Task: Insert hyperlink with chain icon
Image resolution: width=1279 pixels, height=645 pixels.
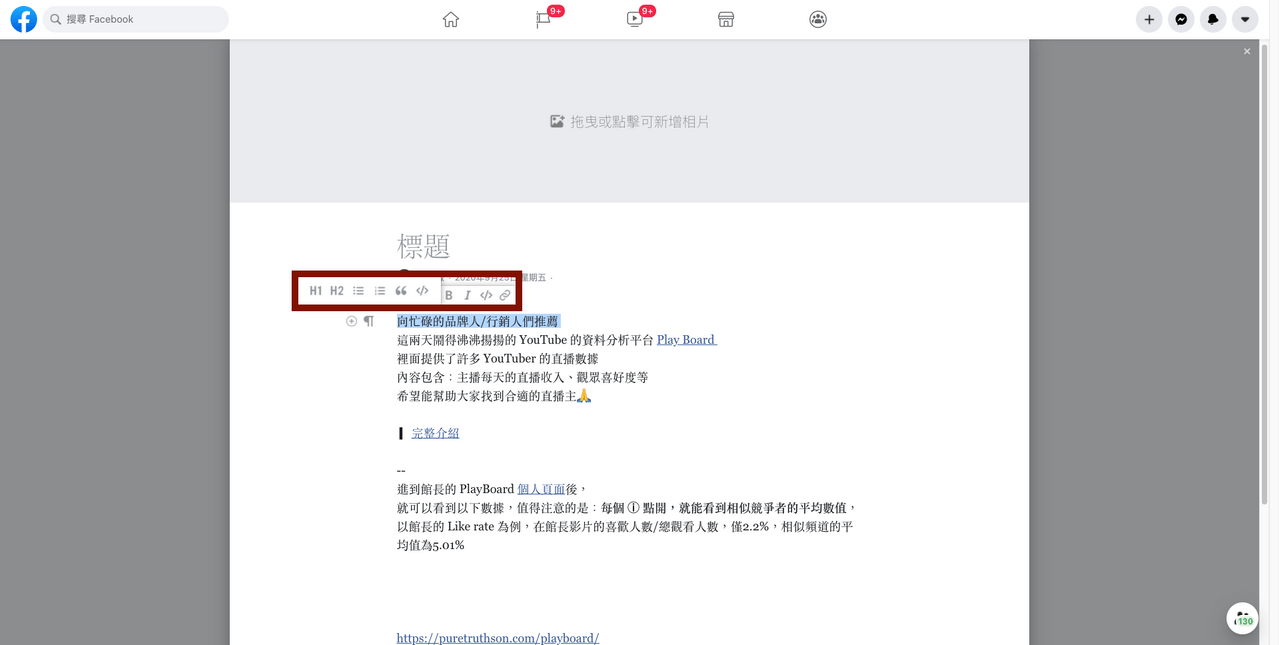Action: click(505, 295)
